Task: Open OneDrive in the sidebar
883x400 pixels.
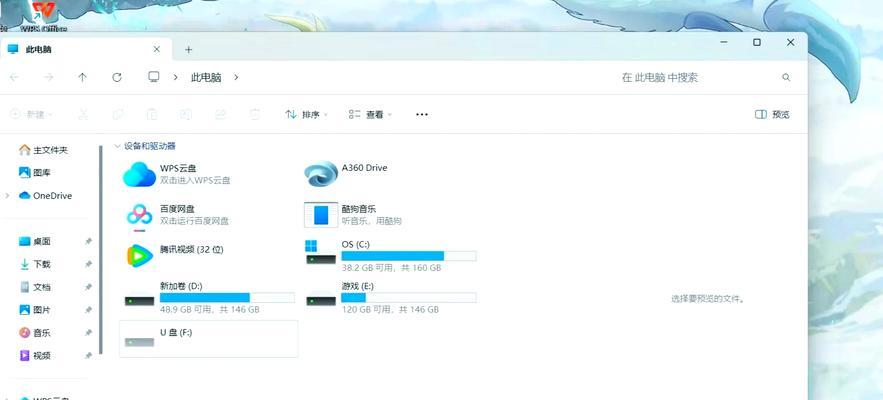Action: (x=45, y=195)
